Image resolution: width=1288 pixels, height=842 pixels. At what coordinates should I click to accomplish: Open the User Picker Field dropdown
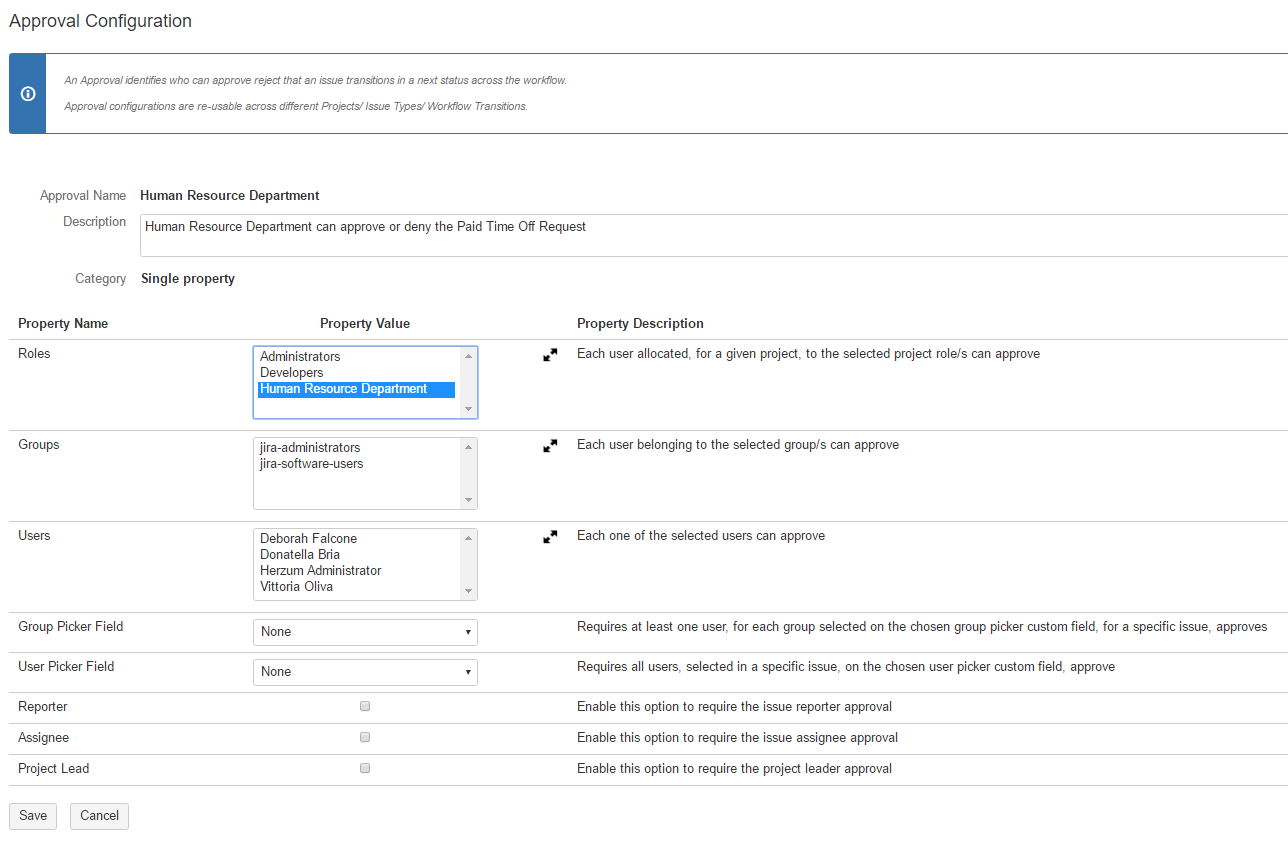pos(365,672)
